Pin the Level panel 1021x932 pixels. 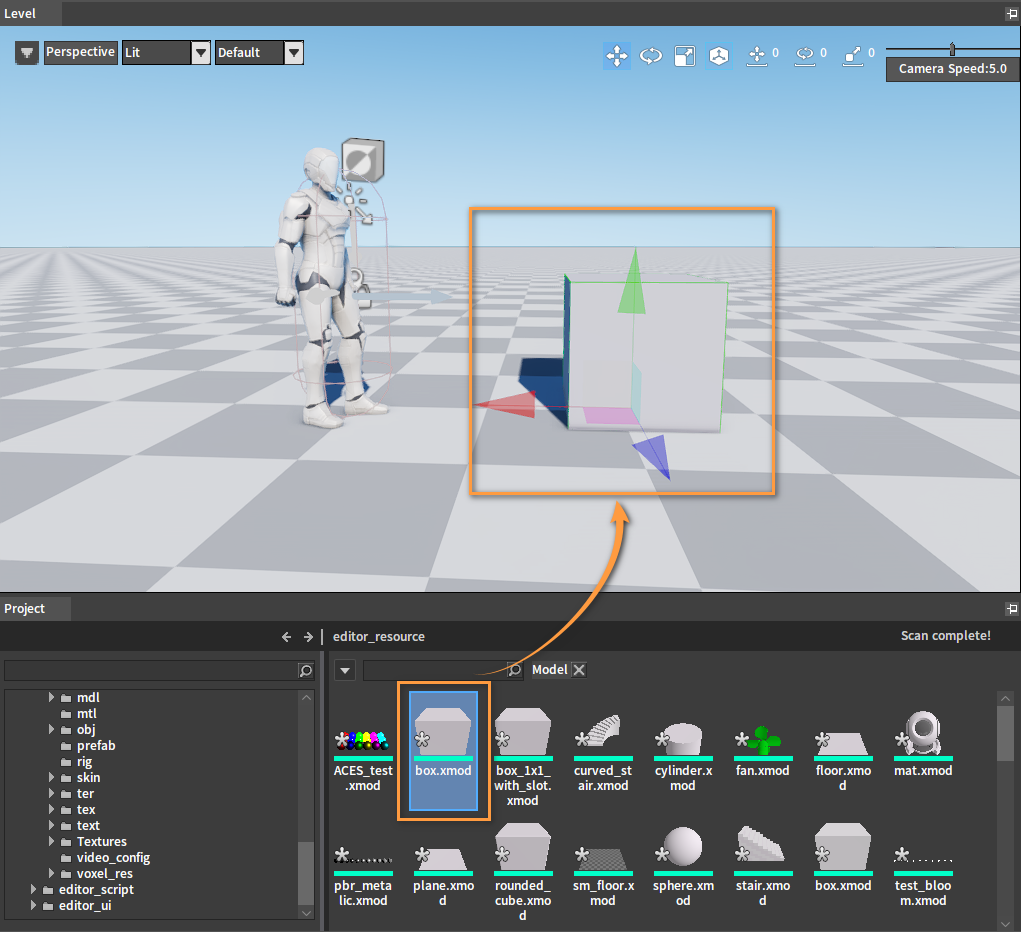click(x=1012, y=13)
